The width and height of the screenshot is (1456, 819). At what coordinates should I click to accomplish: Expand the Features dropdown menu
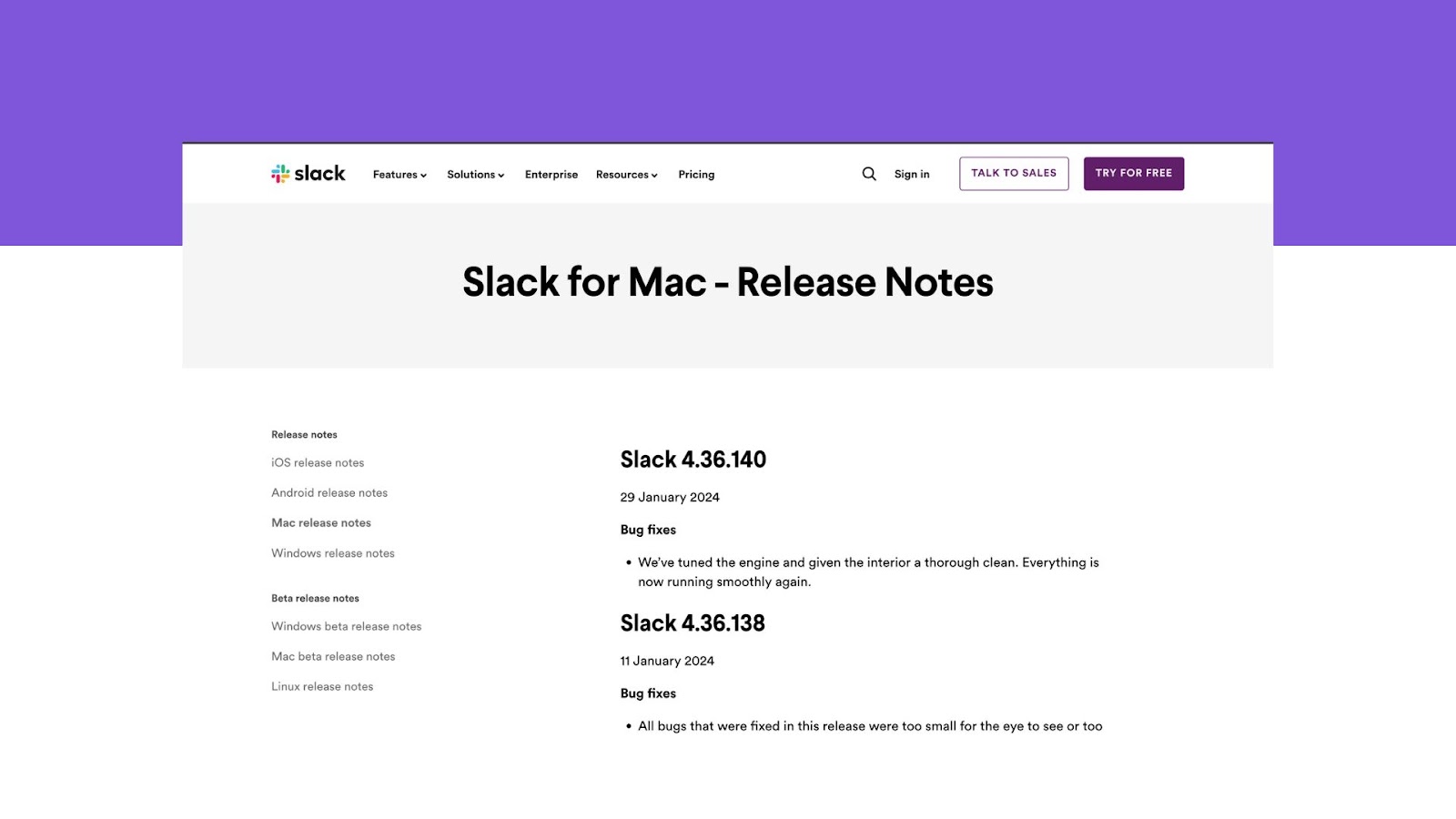point(399,175)
